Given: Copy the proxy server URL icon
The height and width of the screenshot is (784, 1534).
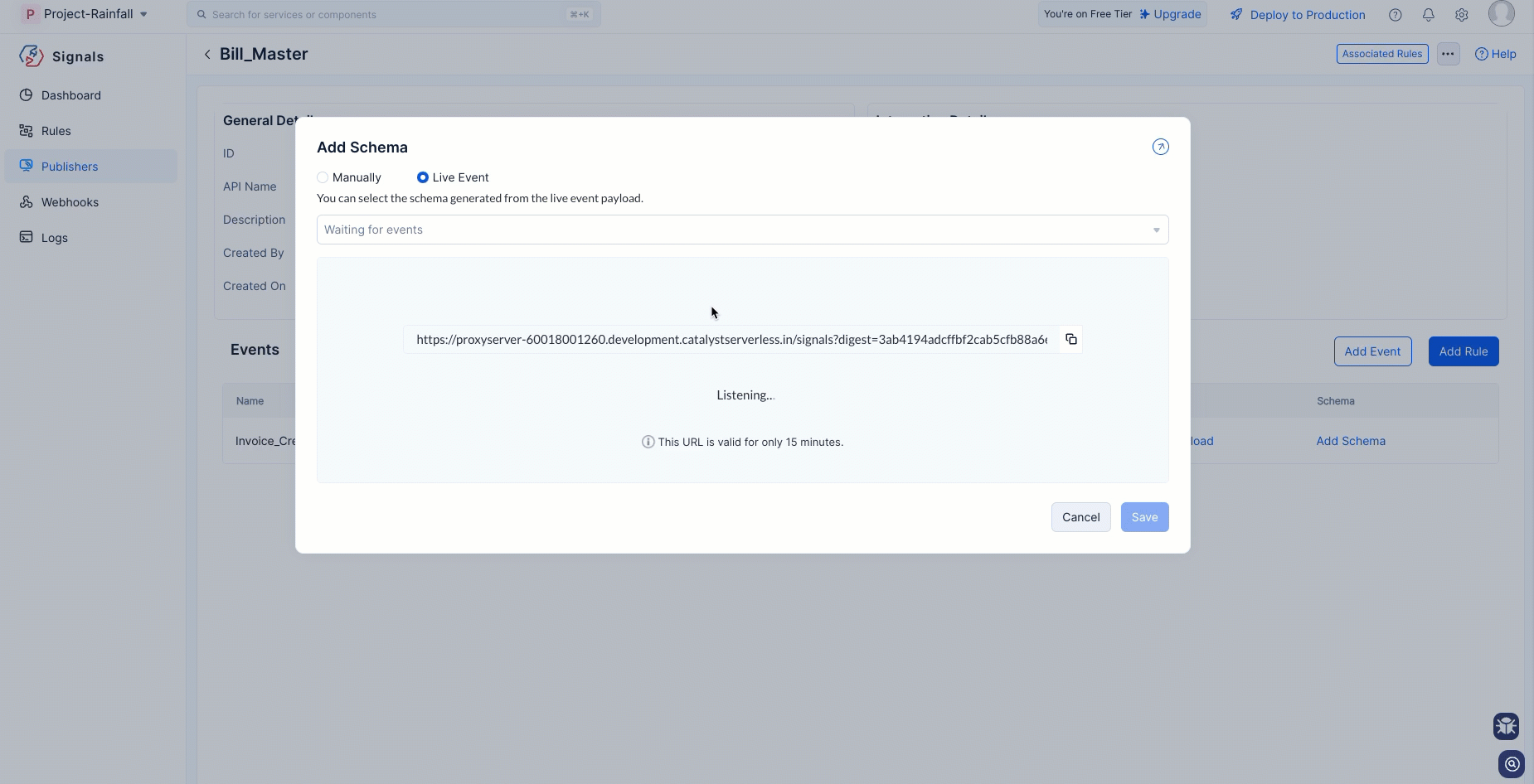Looking at the screenshot, I should tap(1070, 339).
